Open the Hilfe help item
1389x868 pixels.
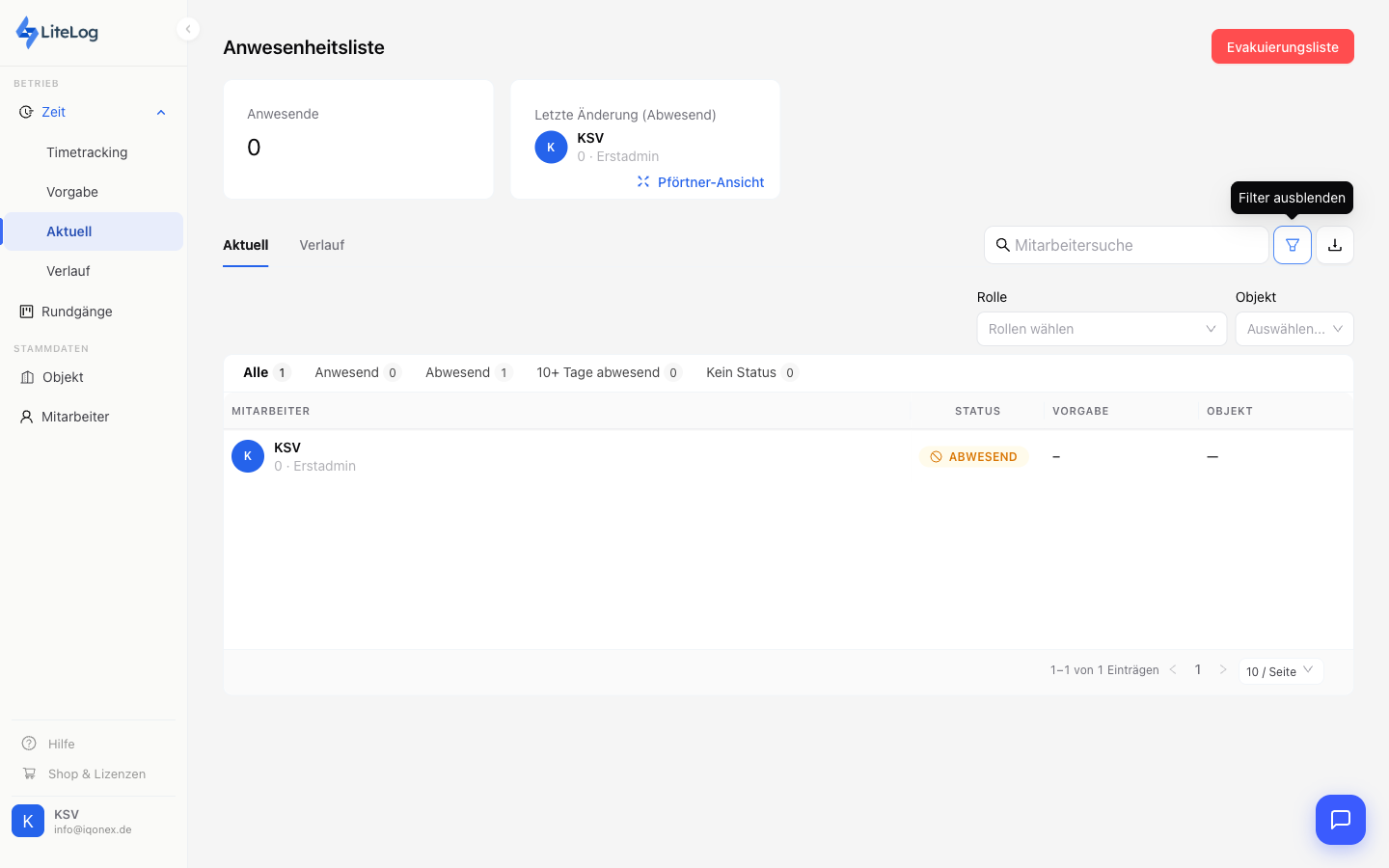click(62, 744)
